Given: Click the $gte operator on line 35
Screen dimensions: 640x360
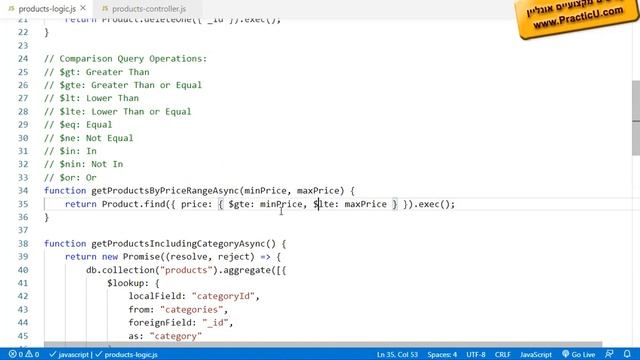Looking at the screenshot, I should pos(239,204).
